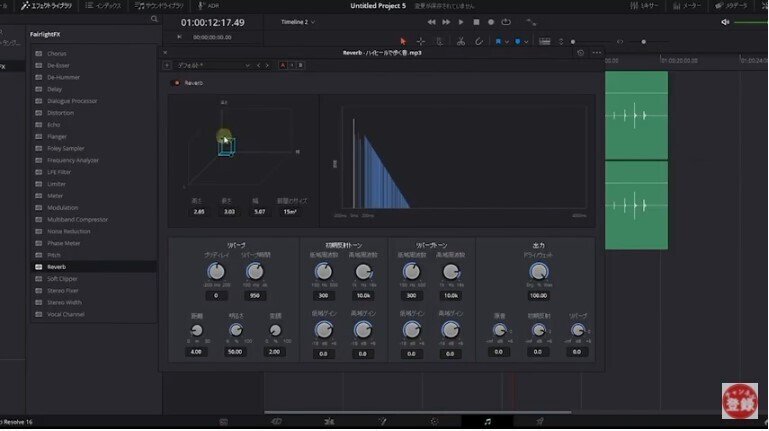Click the fast forward transport button
Viewport: 769px width, 431px height.
coord(446,22)
